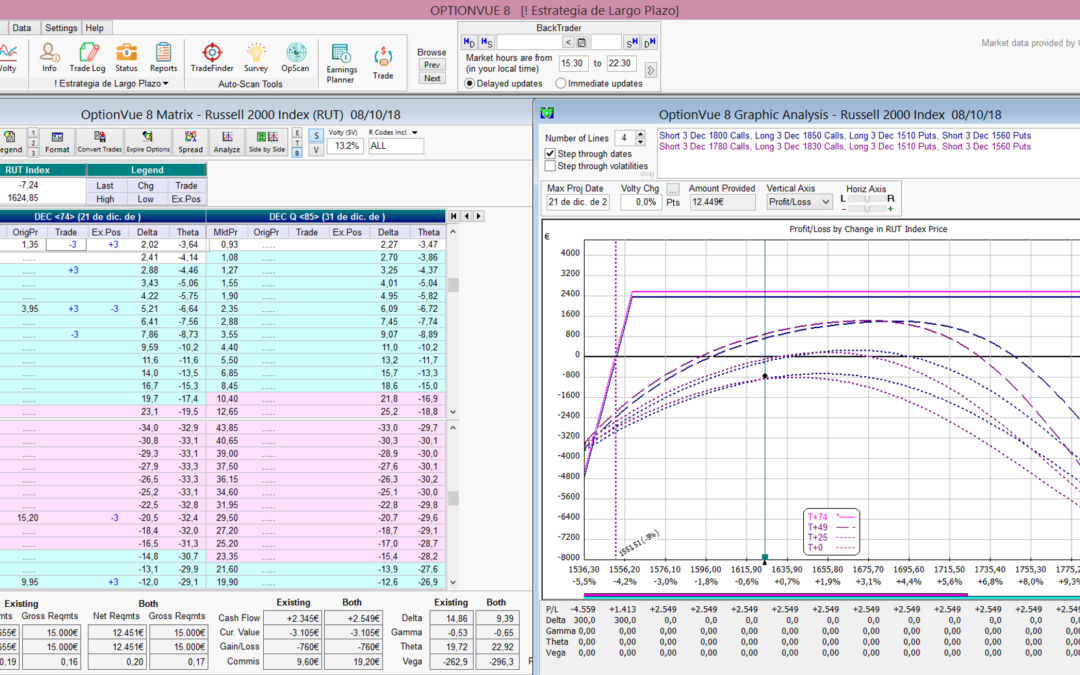Uncheck Step through dates
Image resolution: width=1080 pixels, height=675 pixels.
pyautogui.click(x=550, y=154)
